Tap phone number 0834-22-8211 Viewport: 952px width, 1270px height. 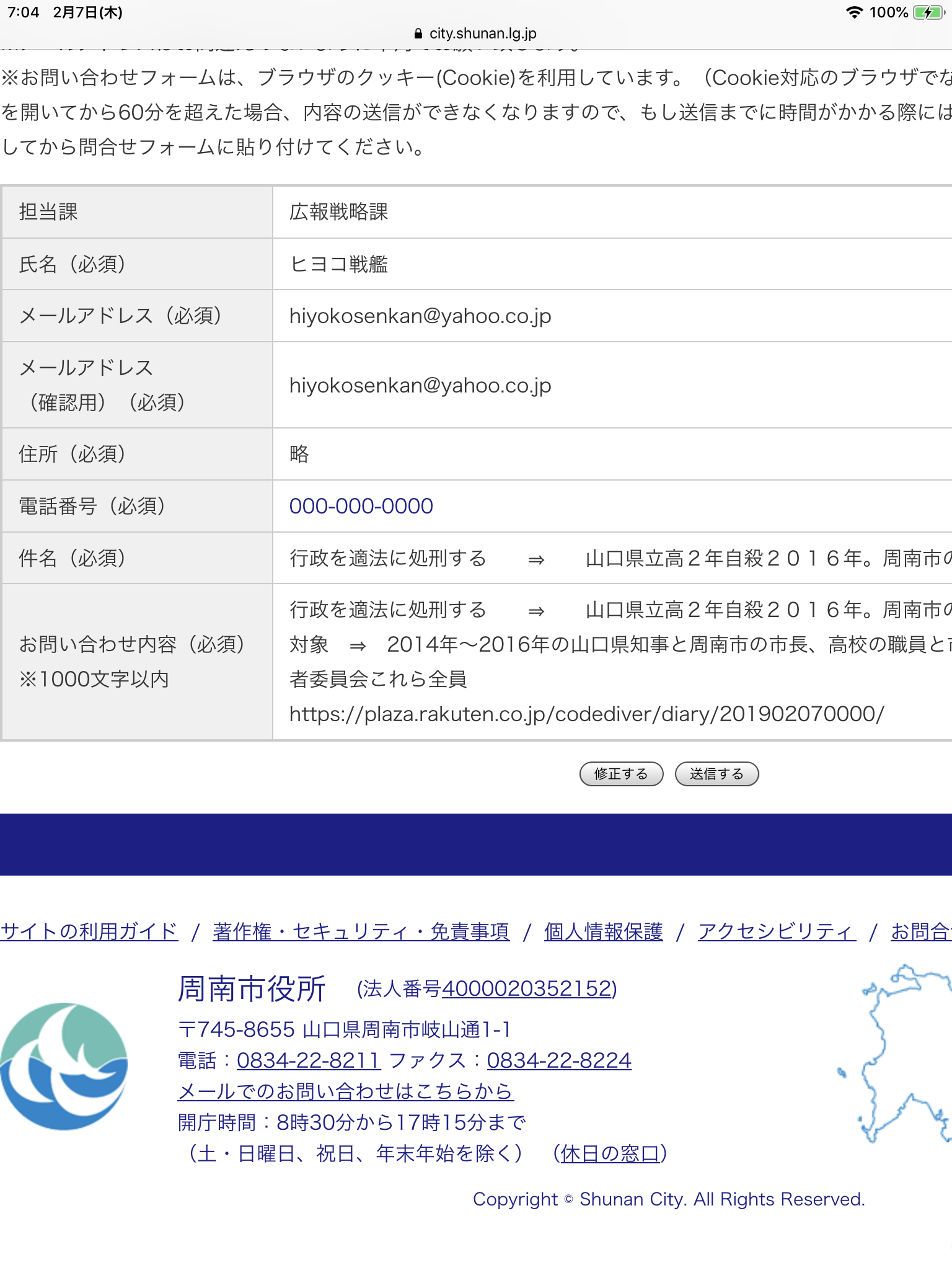[308, 1060]
